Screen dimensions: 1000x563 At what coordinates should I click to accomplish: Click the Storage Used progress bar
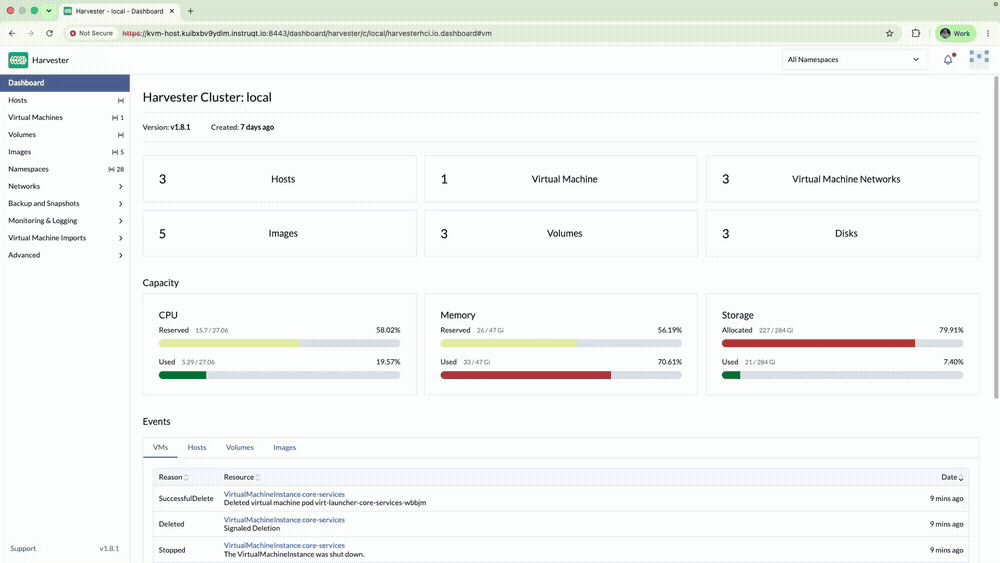tap(842, 375)
